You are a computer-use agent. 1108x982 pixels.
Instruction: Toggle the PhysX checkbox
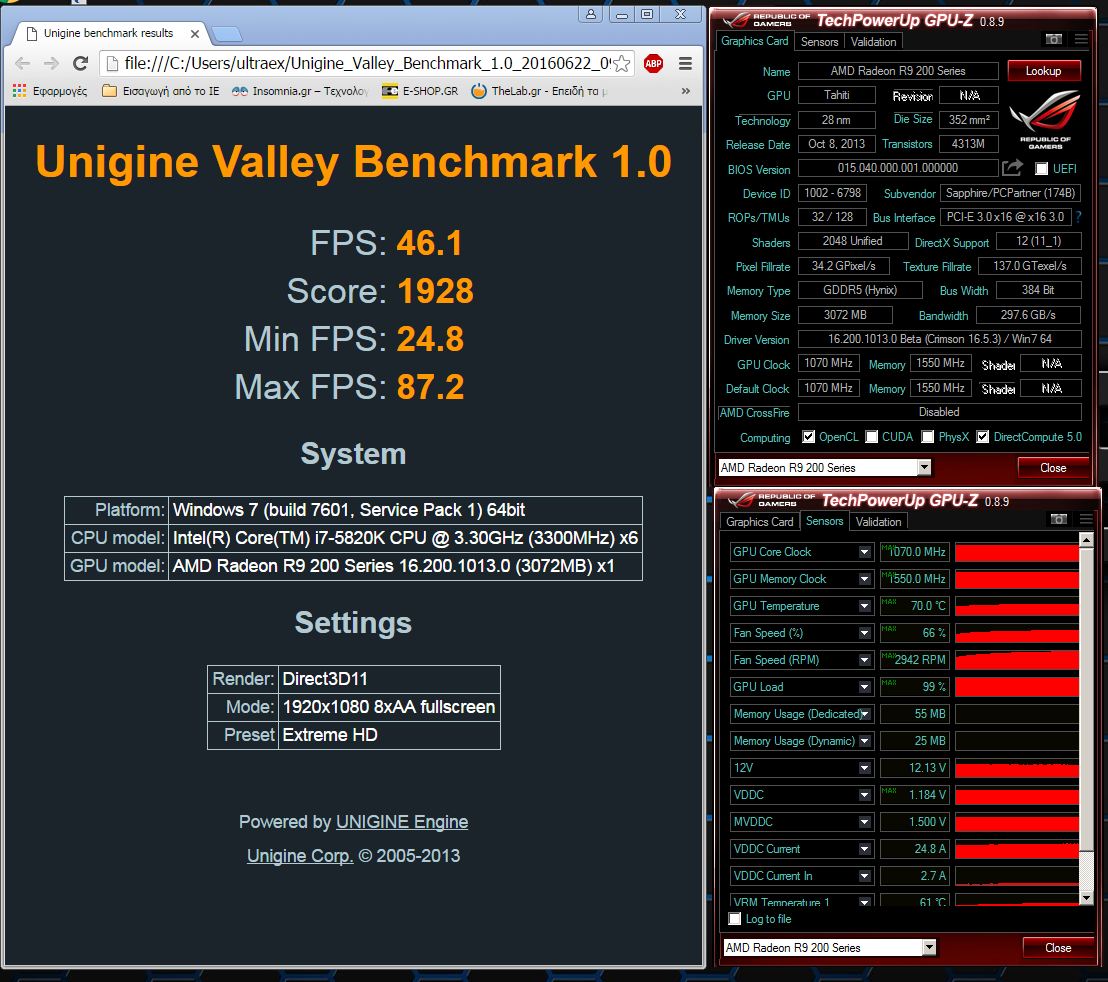pos(928,437)
